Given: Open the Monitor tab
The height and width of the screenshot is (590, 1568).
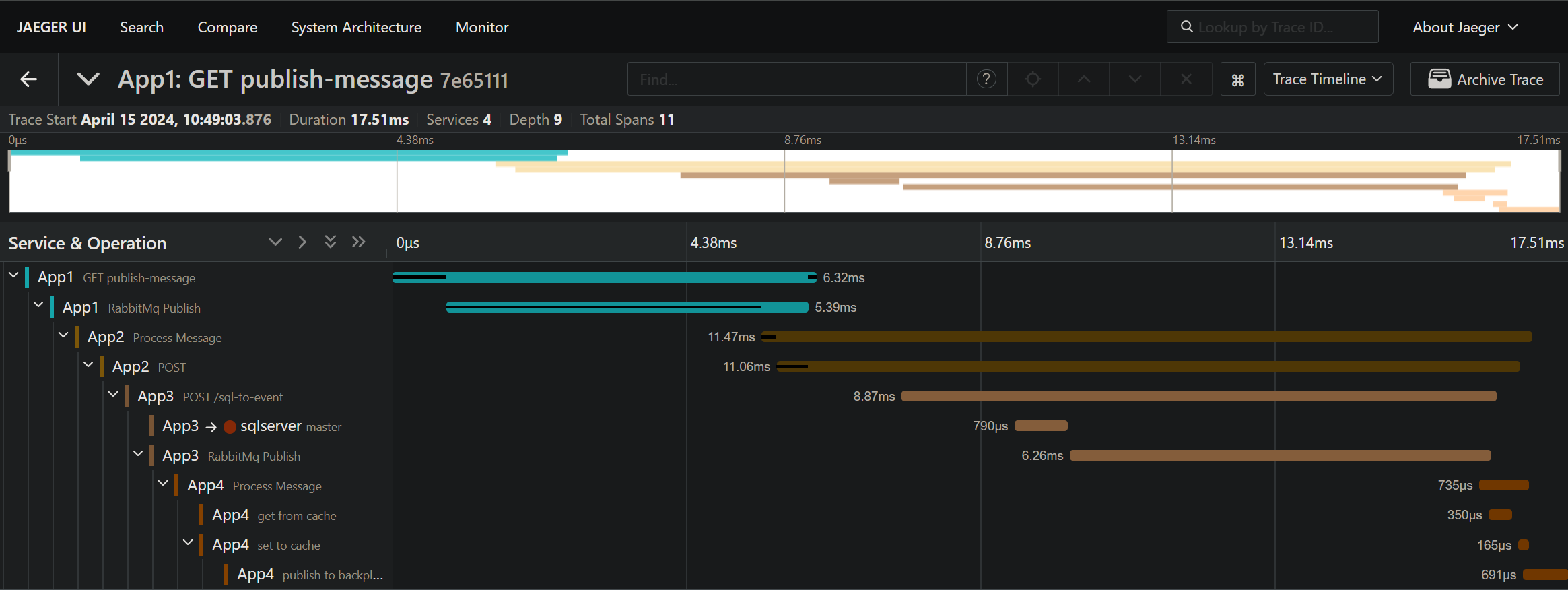Looking at the screenshot, I should (x=482, y=27).
